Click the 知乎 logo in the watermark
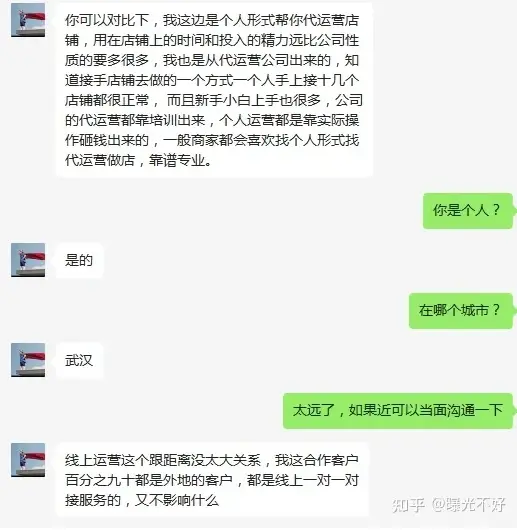The height and width of the screenshot is (530, 517). point(409,505)
